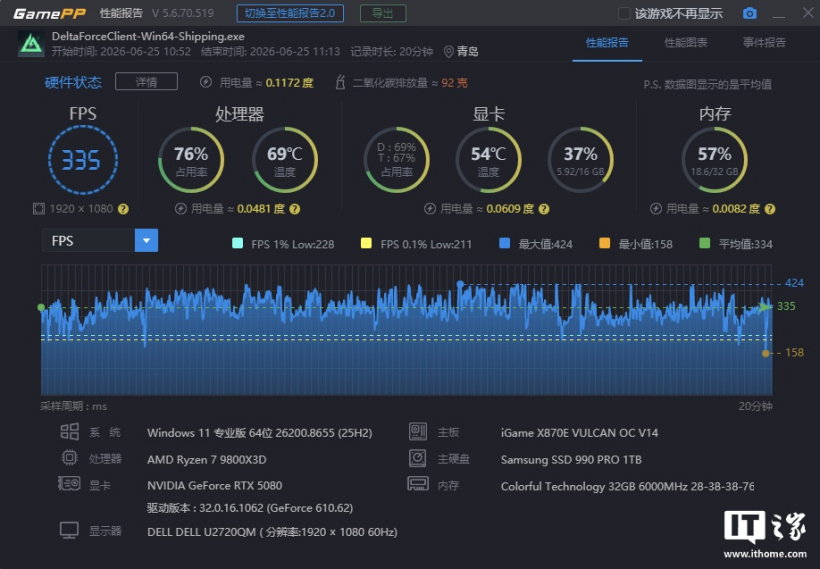Click the resolution frame icon near 1920 x 1080
This screenshot has height=569, width=820.
39,209
